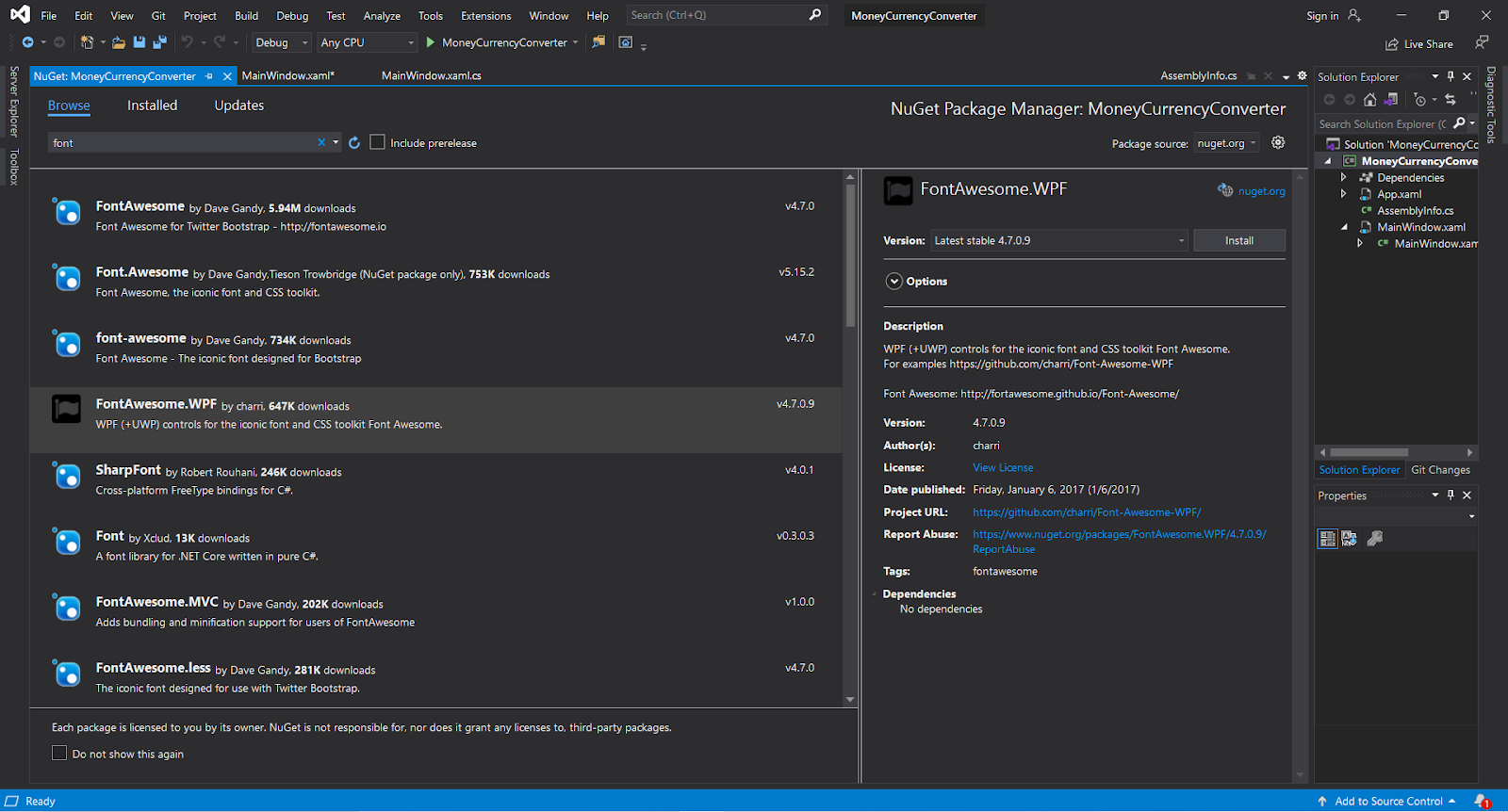Close the NuGet MoneyCurrencyConverter tab

click(227, 76)
